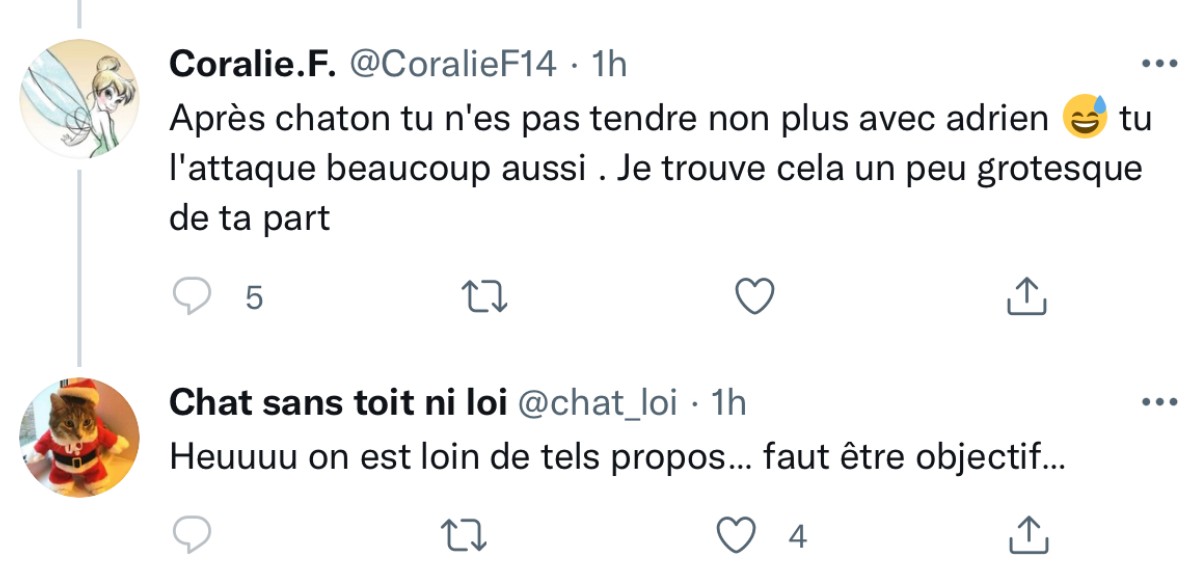
Task: Like the tweet from Coralie.F.
Action: click(755, 296)
